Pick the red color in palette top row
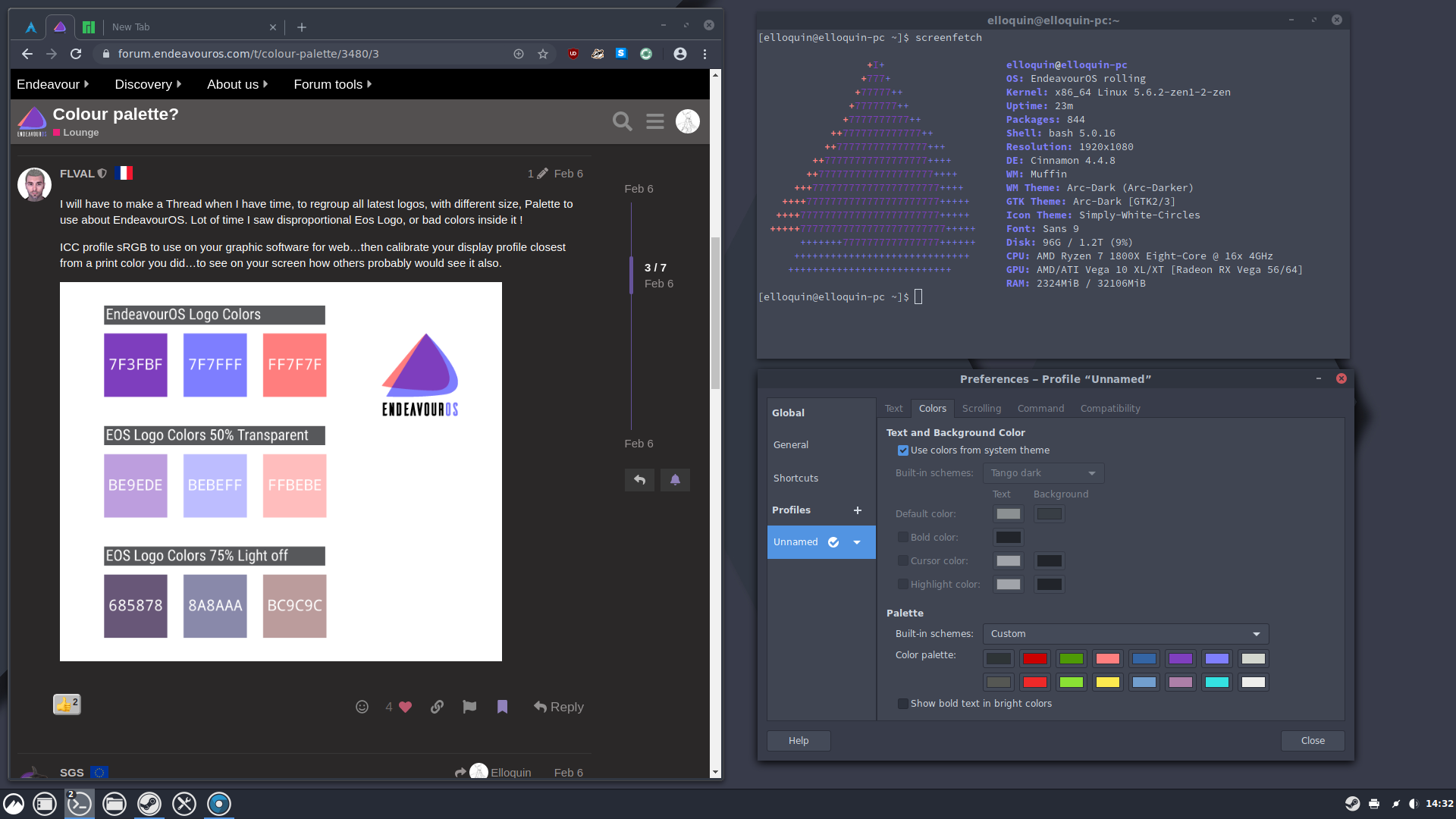Image resolution: width=1456 pixels, height=819 pixels. 1034,659
